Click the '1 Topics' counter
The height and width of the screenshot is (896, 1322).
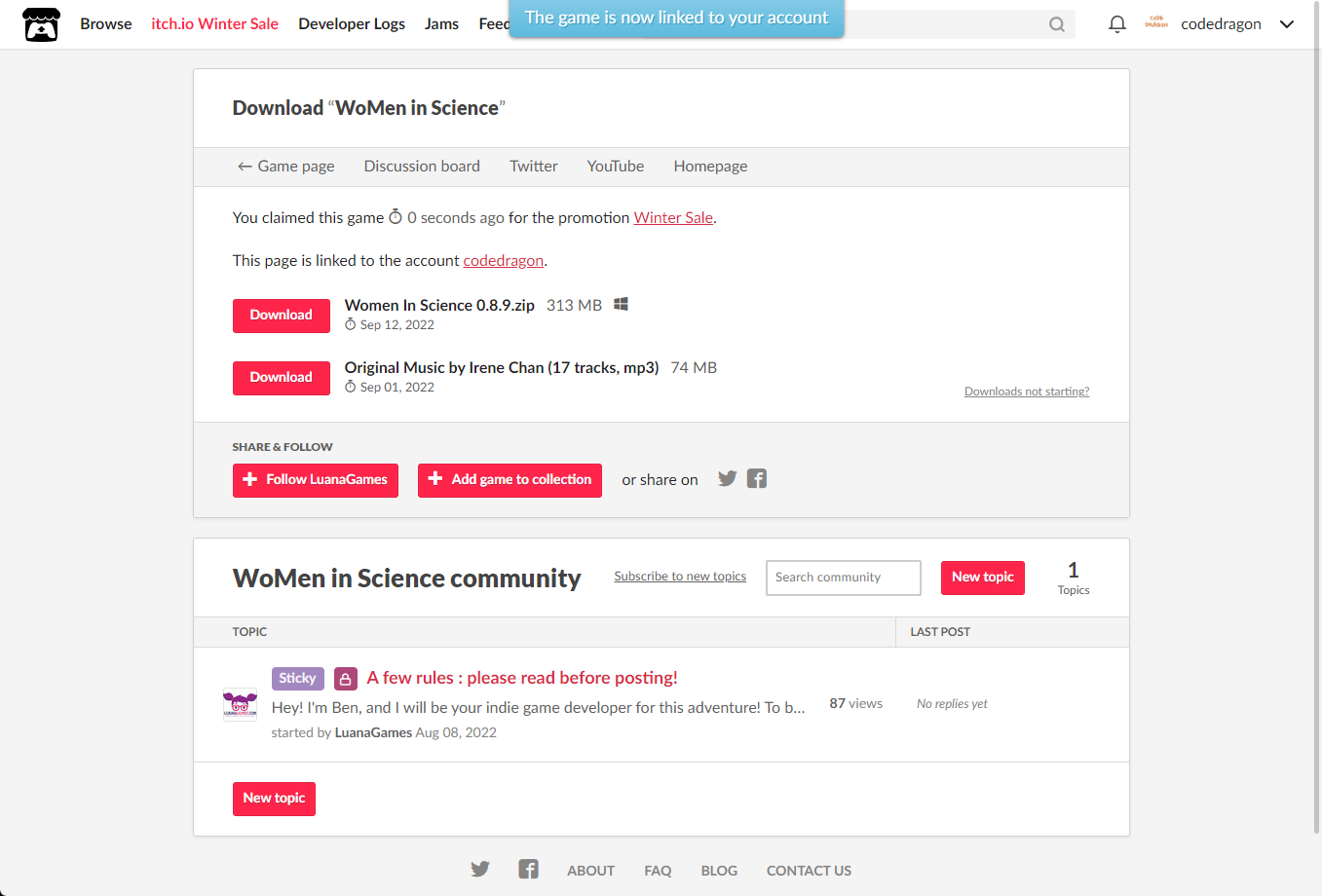1074,578
